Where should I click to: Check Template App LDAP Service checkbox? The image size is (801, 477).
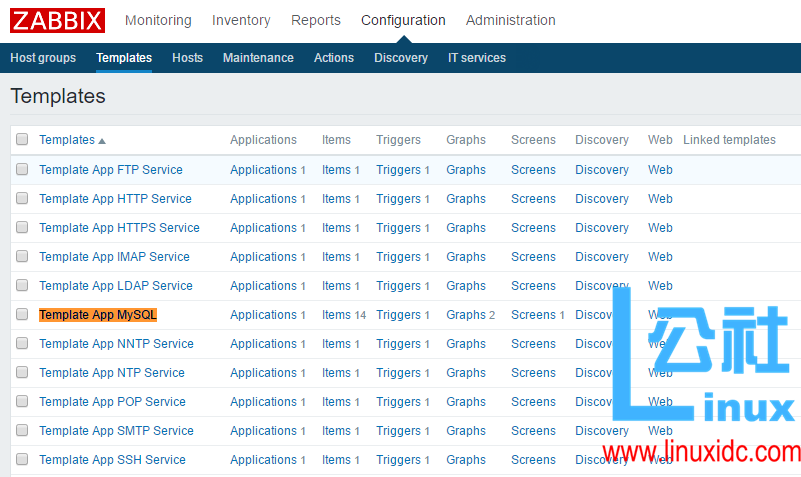22,285
